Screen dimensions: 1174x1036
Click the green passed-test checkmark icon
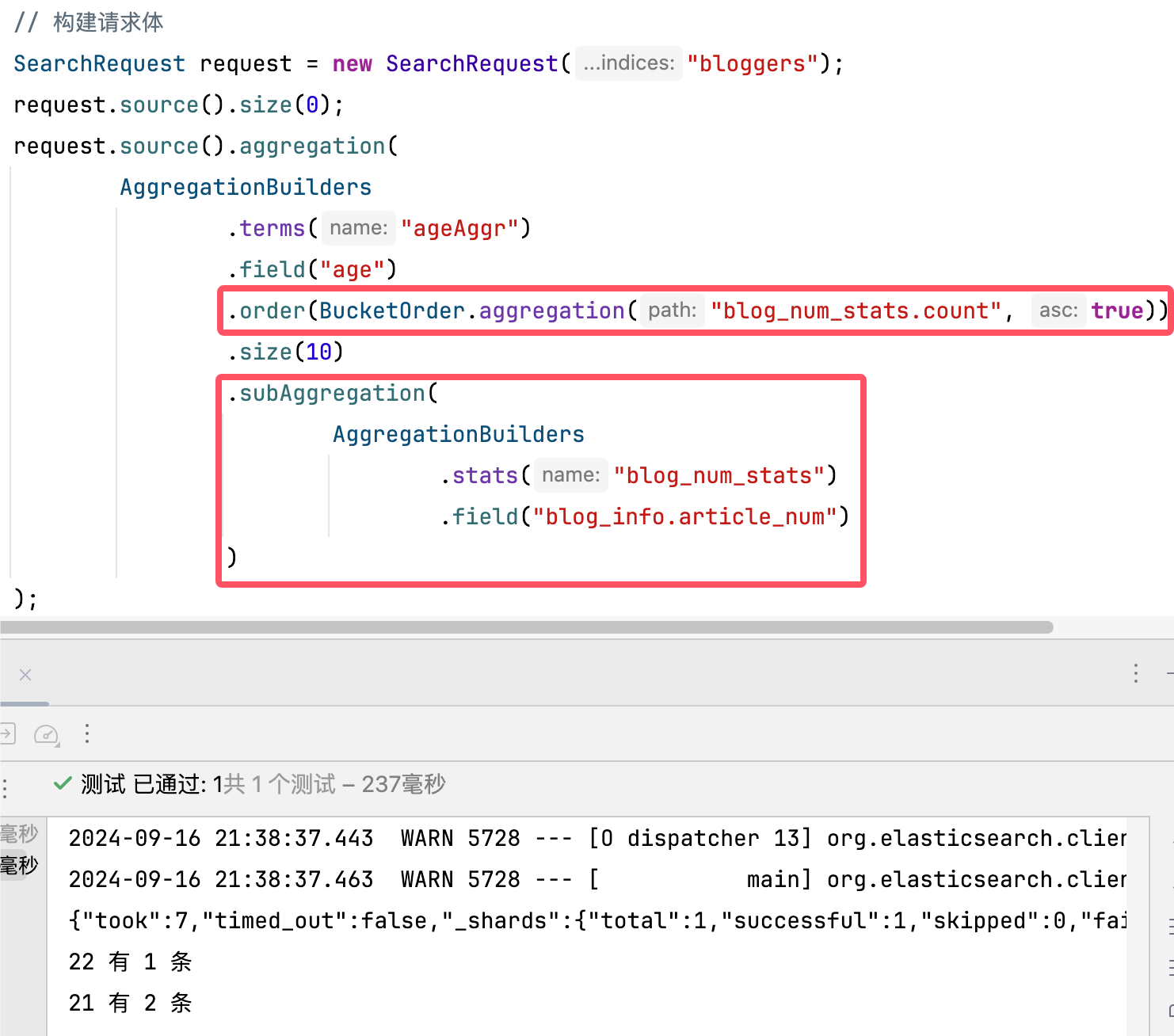(63, 783)
